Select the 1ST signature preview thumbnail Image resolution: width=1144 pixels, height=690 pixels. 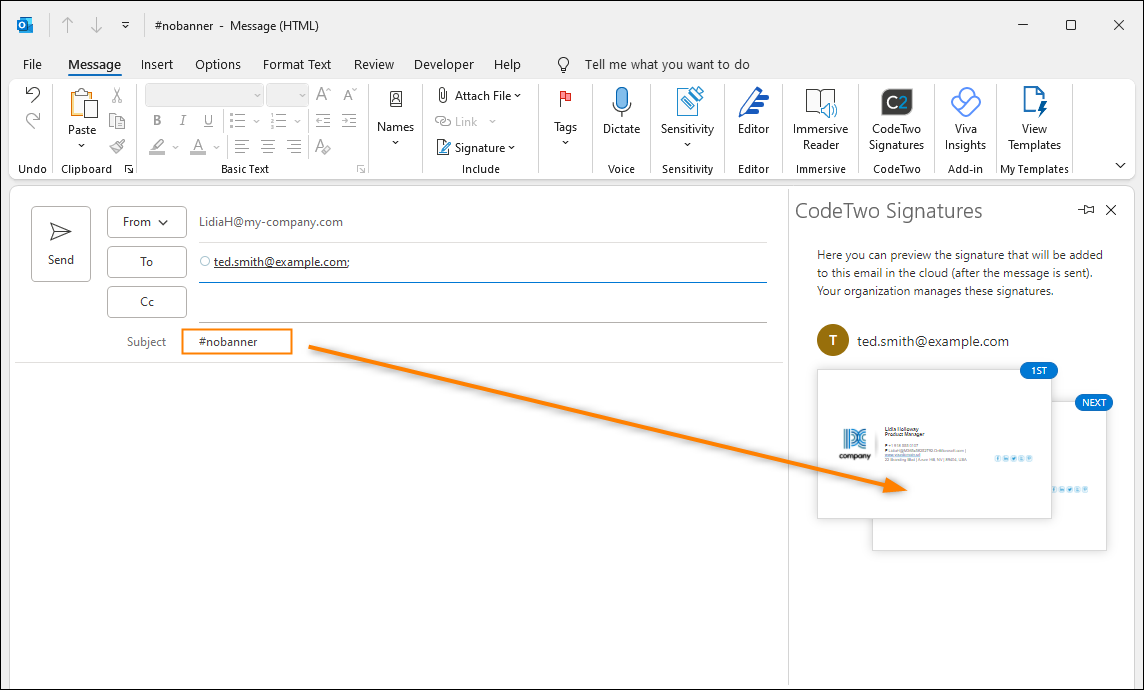point(934,443)
